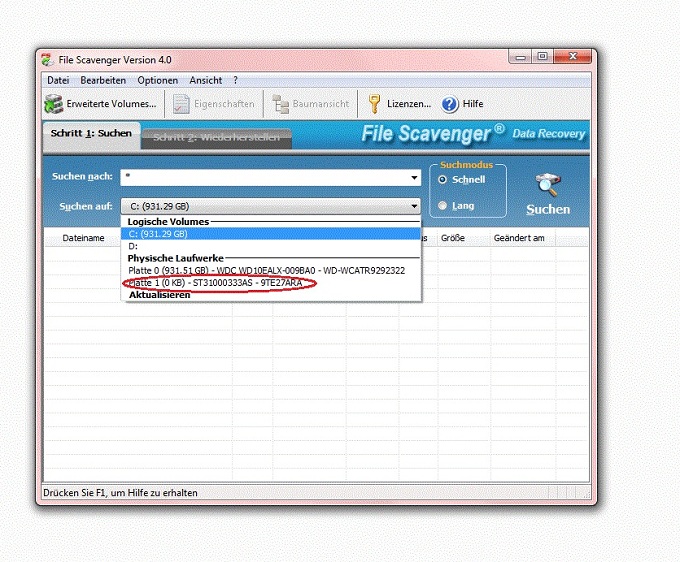Click the Eigenschaften toolbar icon
680x562 pixels.
pyautogui.click(x=181, y=104)
